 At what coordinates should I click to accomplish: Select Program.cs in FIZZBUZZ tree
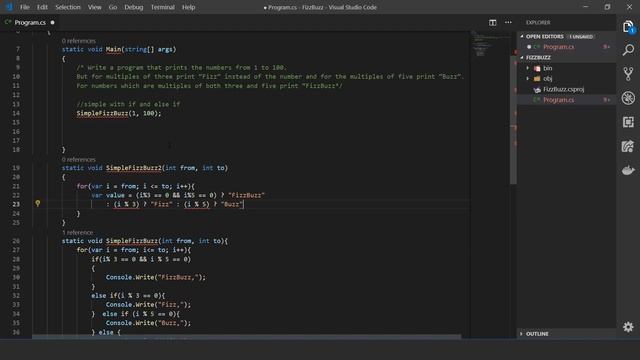click(x=567, y=100)
